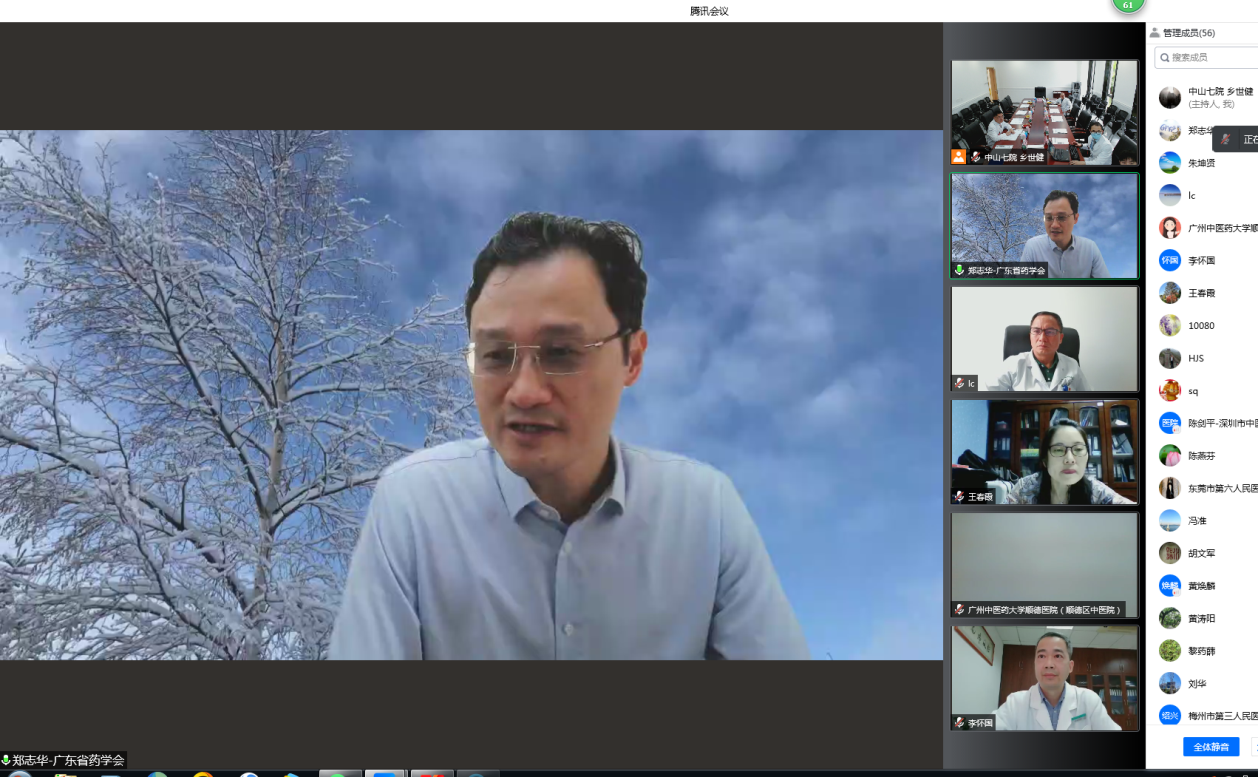Click into the 搜索成员 search field
The image size is (1258, 777).
[x=1212, y=58]
